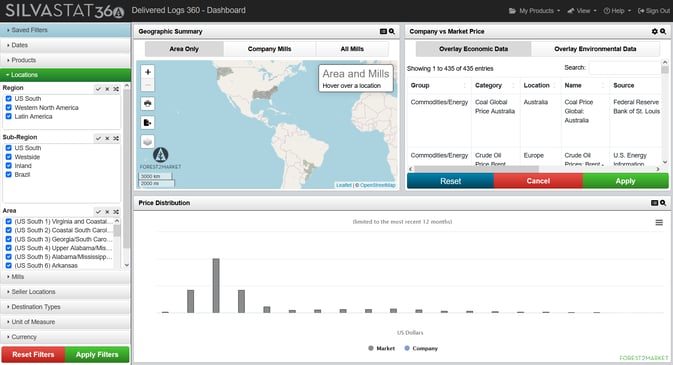This screenshot has height=365, width=673.
Task: Click the blue Reset button
Action: pos(450,181)
